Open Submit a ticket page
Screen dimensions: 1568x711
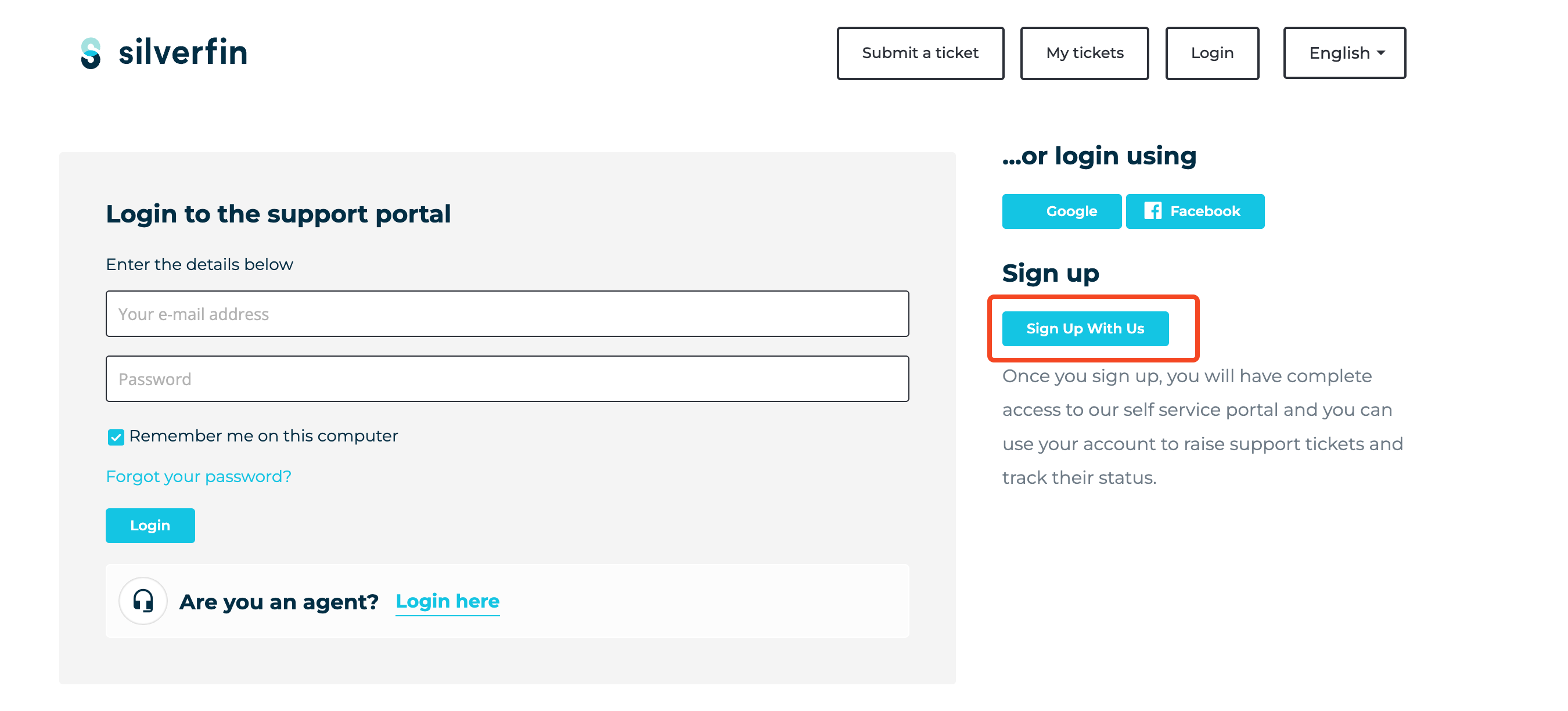pyautogui.click(x=920, y=53)
